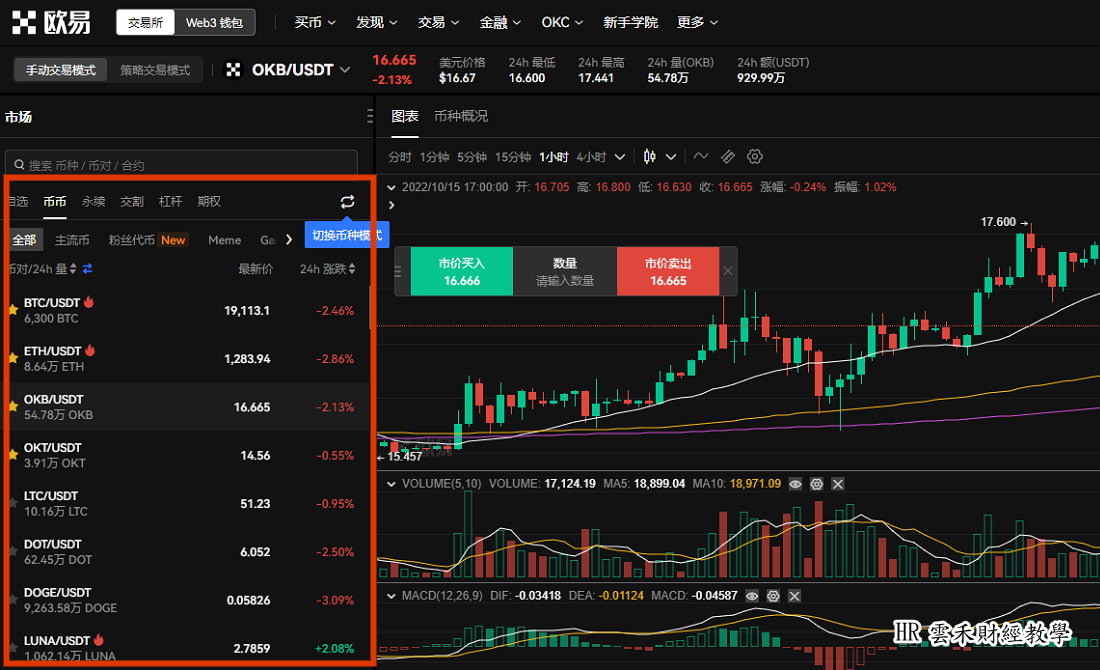Image resolution: width=1100 pixels, height=670 pixels.
Task: Click the hot flame icon on BTC/USDT
Action: click(x=89, y=302)
